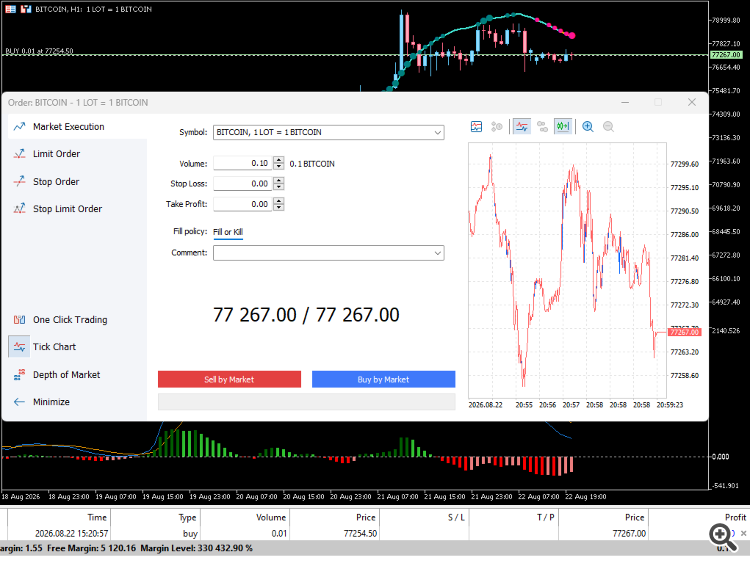Decrease the Take Profit value
750x563 pixels.
pos(279,208)
